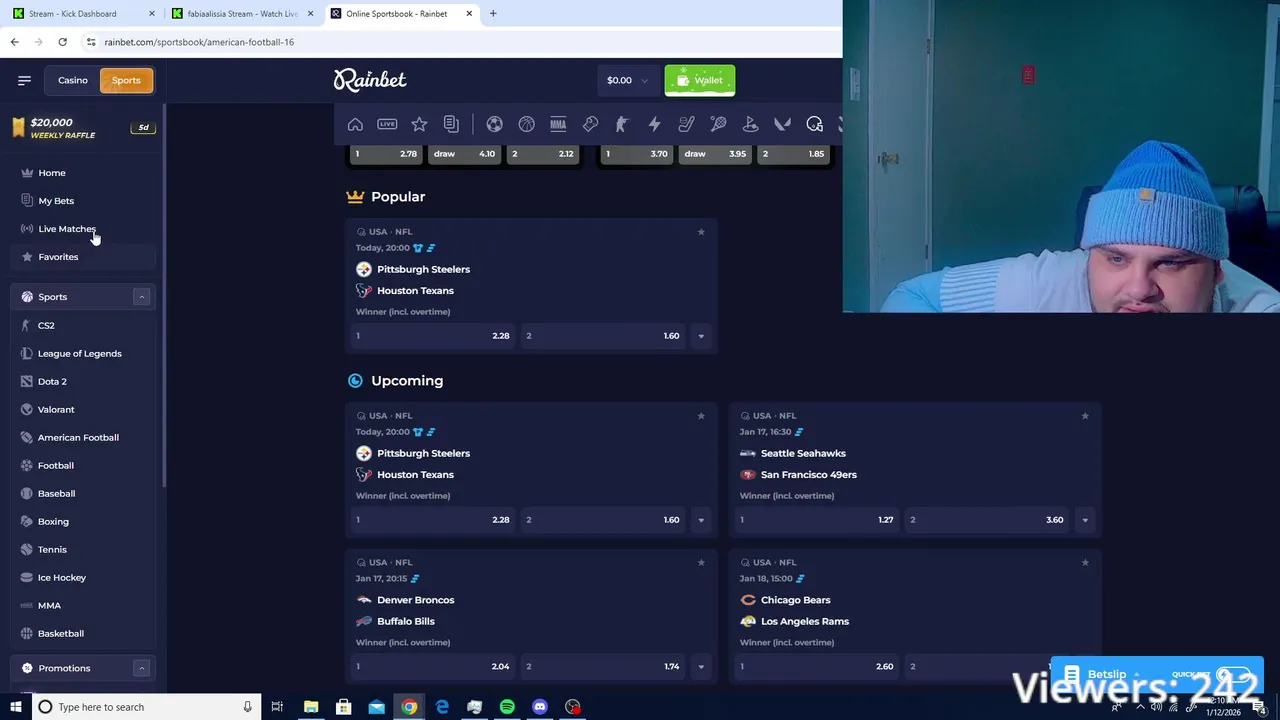
Task: Open the $0.00 balance dropdown
Action: point(628,80)
